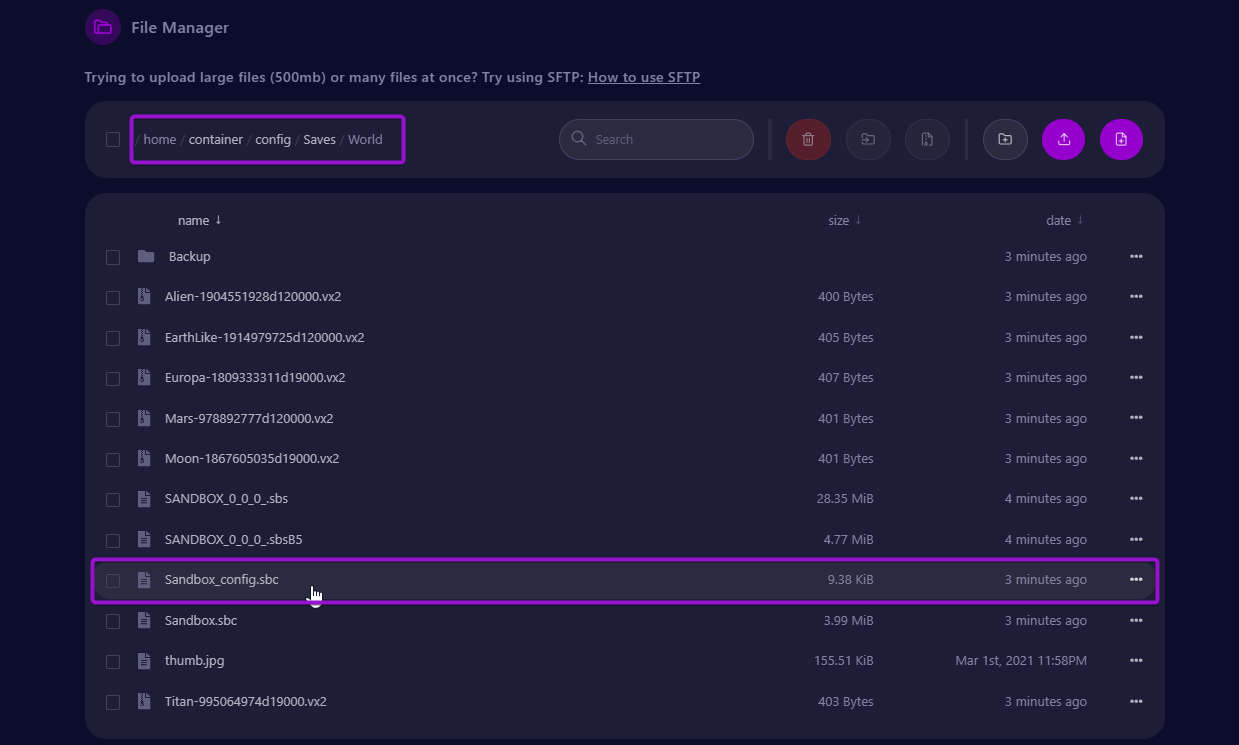The image size is (1239, 745).
Task: Check the checkbox for thumb.jpg
Action: pyautogui.click(x=112, y=661)
